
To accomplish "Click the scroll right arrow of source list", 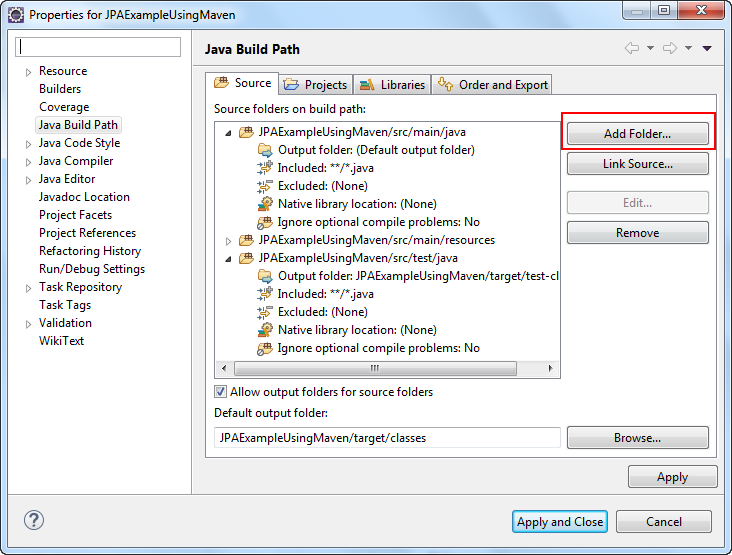I will click(x=550, y=368).
